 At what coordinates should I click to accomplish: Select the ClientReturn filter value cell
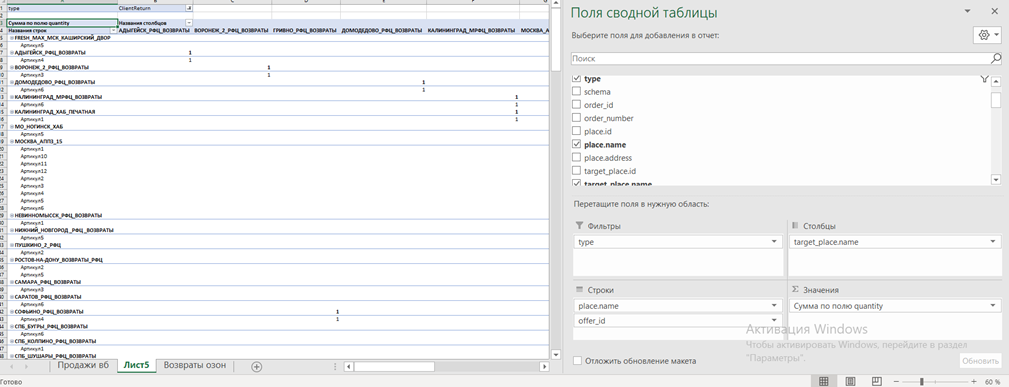click(x=152, y=8)
